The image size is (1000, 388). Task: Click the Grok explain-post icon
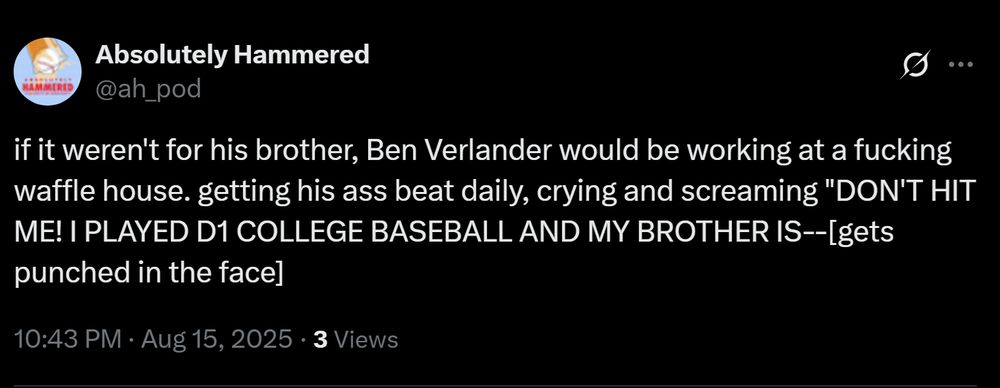point(914,64)
